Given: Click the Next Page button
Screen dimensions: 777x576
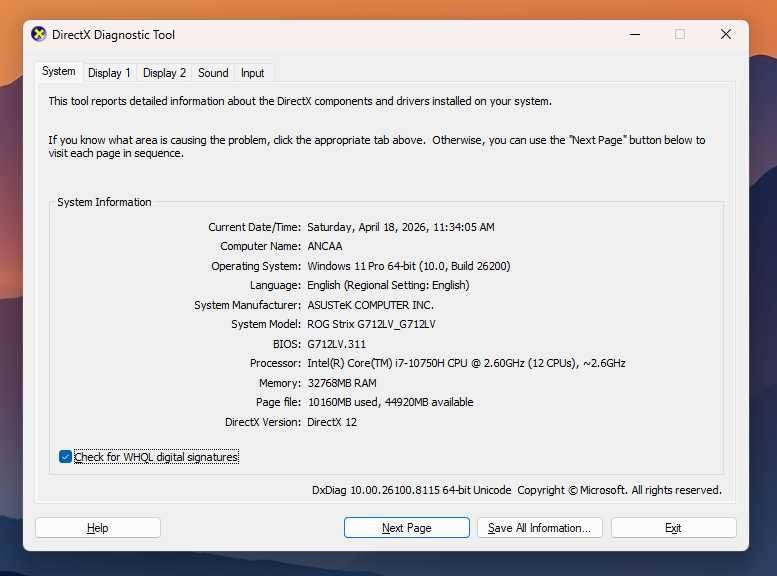Looking at the screenshot, I should pyautogui.click(x=407, y=528).
